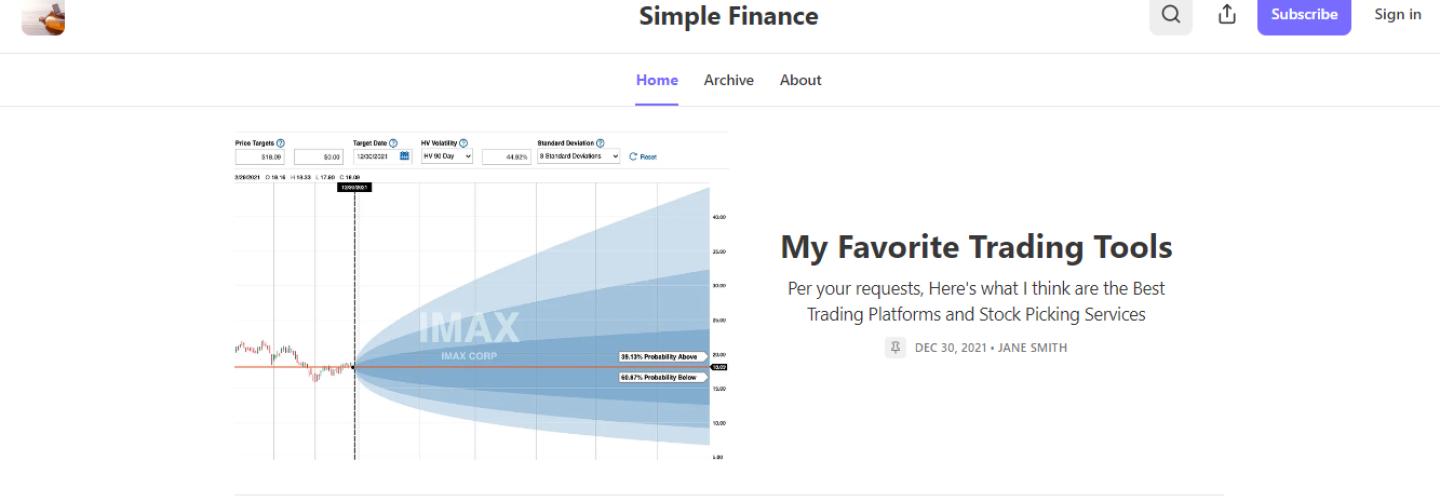This screenshot has height=500, width=1440.
Task: Open the calendar icon for Target Date
Action: (405, 156)
